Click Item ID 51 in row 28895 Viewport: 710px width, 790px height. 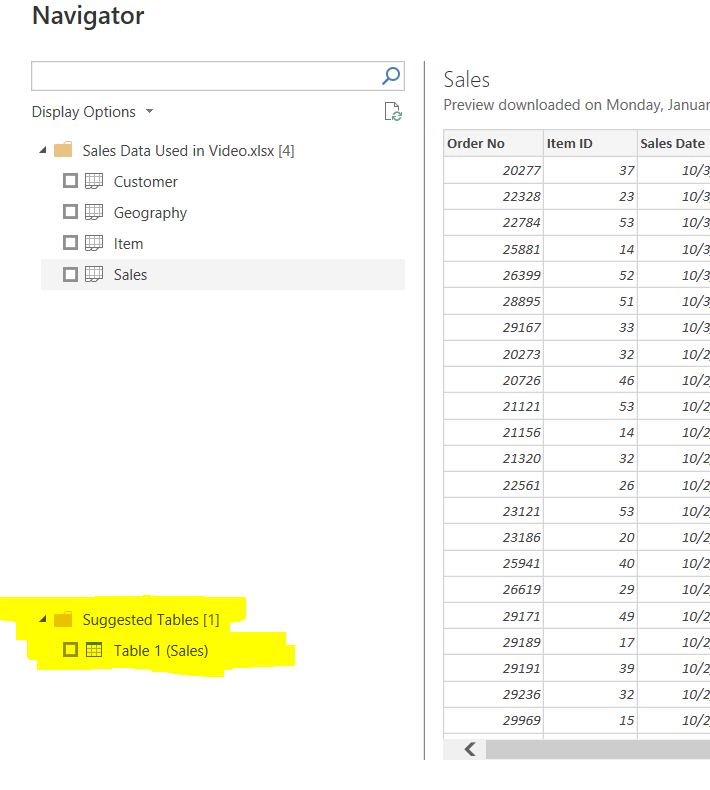tap(590, 302)
